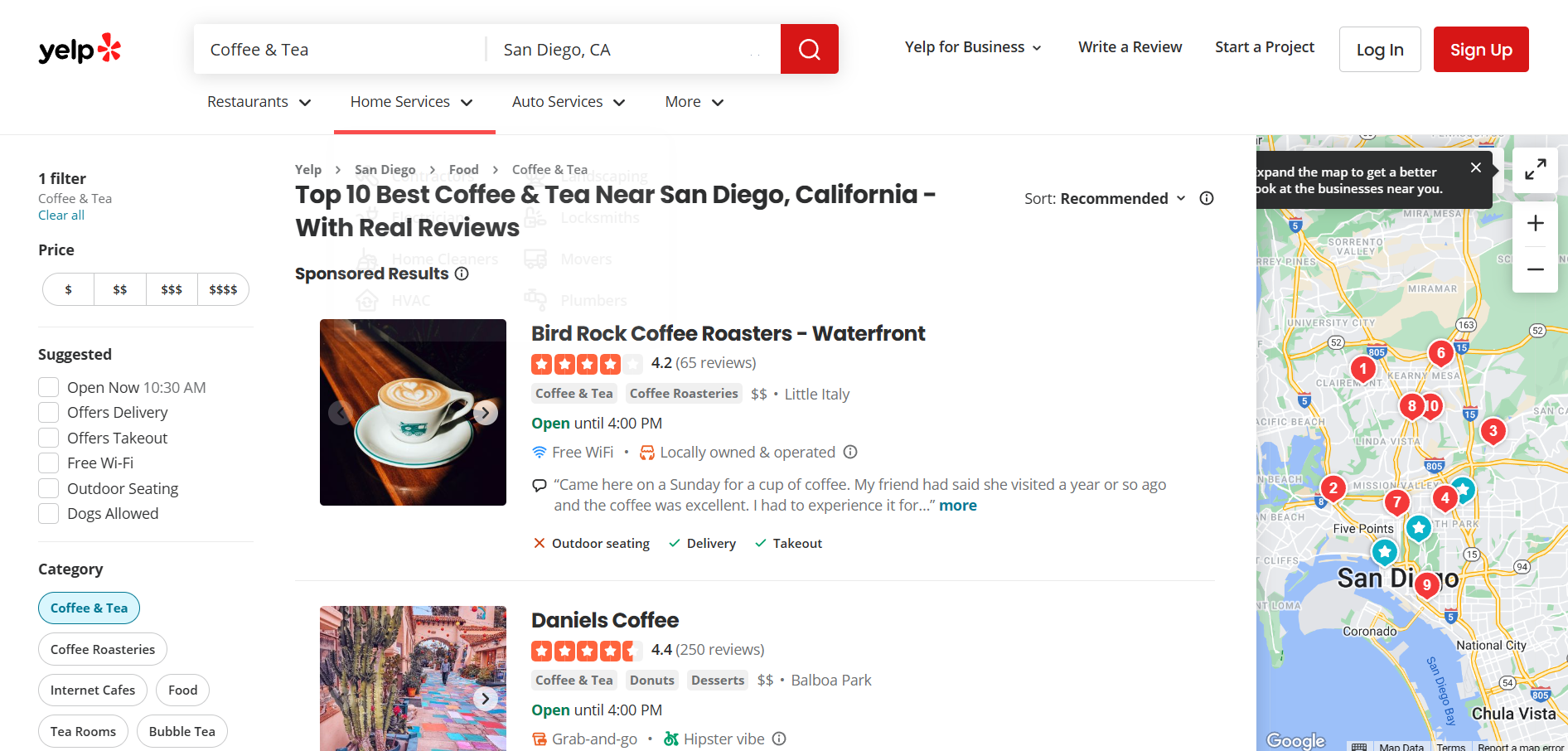Clear all filters

coord(61,215)
